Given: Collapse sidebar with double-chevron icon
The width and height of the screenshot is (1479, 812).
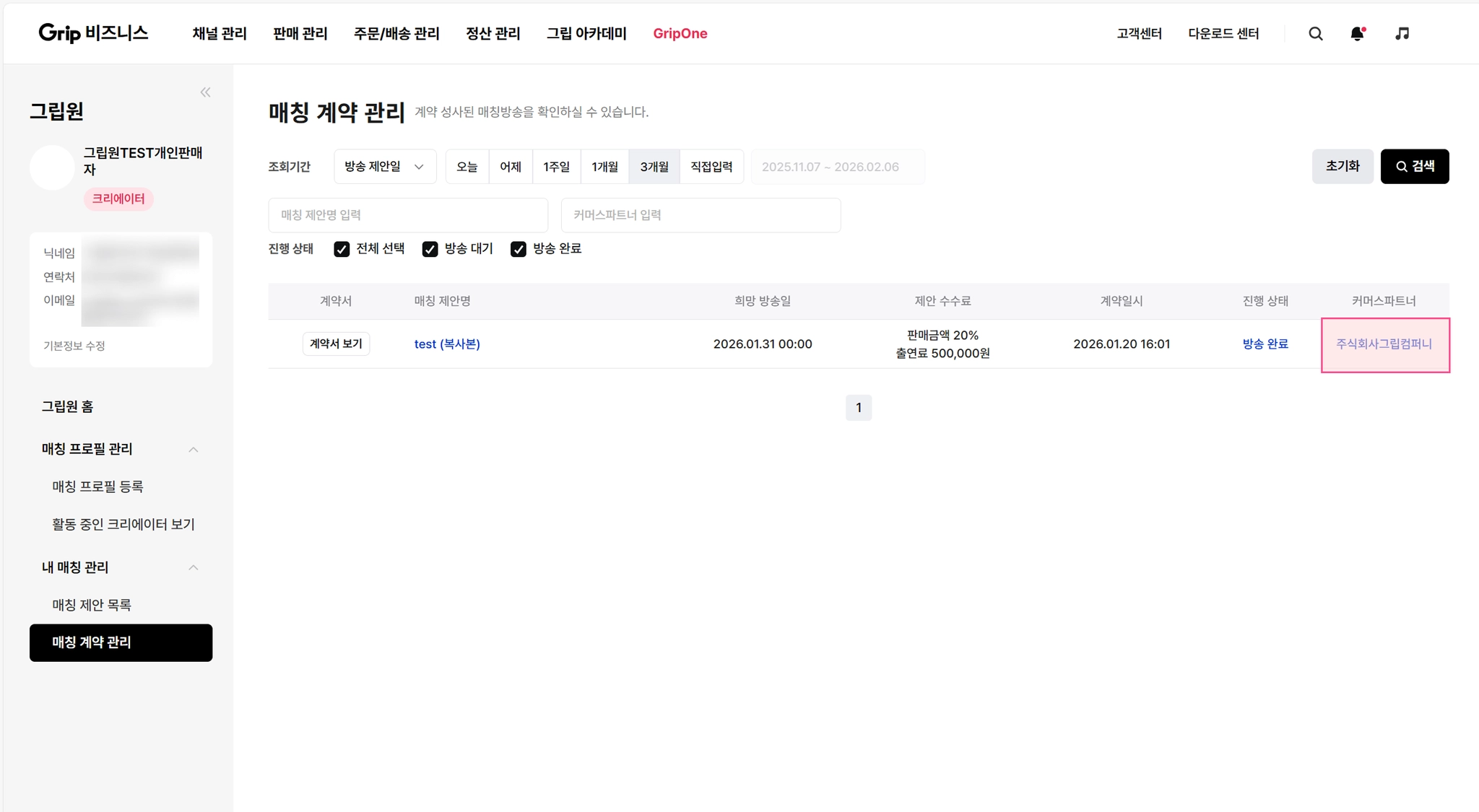Looking at the screenshot, I should point(205,92).
